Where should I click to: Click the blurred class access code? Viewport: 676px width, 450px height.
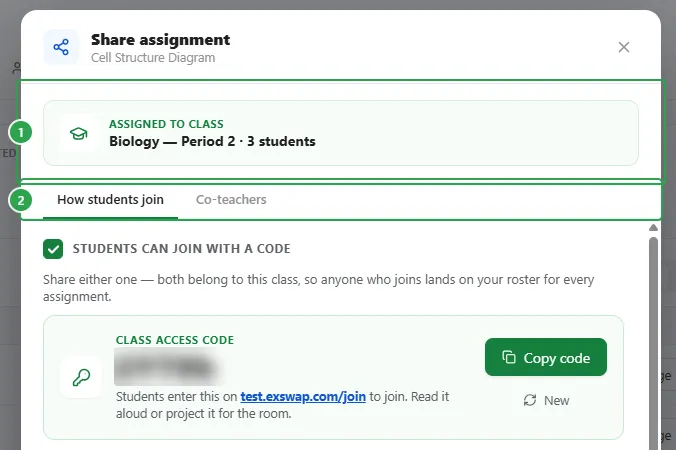pos(169,367)
